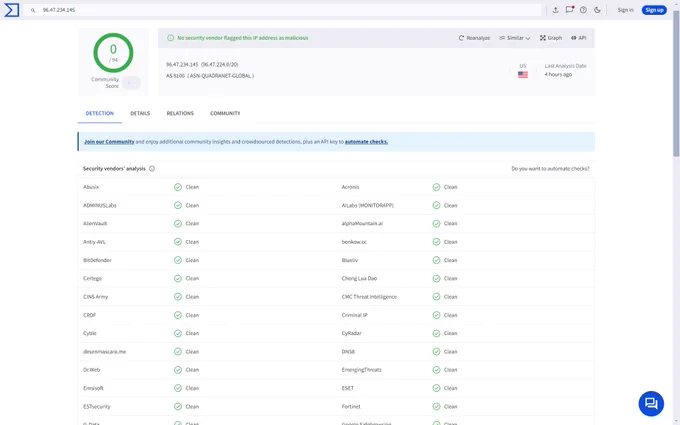Click the clean checkmark for alphaMountain.ai
The image size is (680, 425).
tap(436, 224)
